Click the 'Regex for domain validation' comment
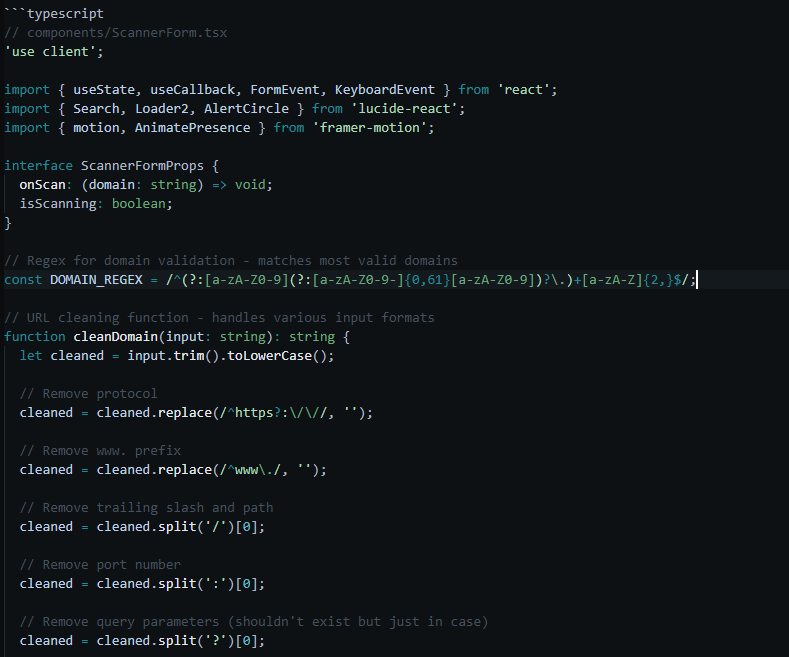 point(231,261)
